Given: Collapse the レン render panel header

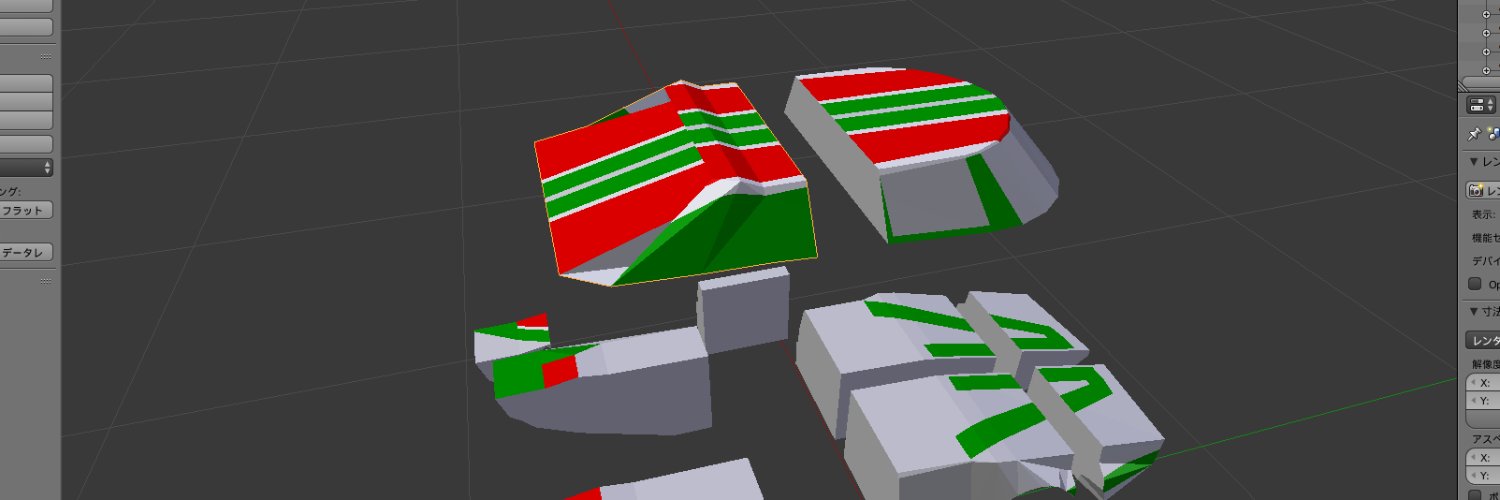Looking at the screenshot, I should coord(1483,162).
